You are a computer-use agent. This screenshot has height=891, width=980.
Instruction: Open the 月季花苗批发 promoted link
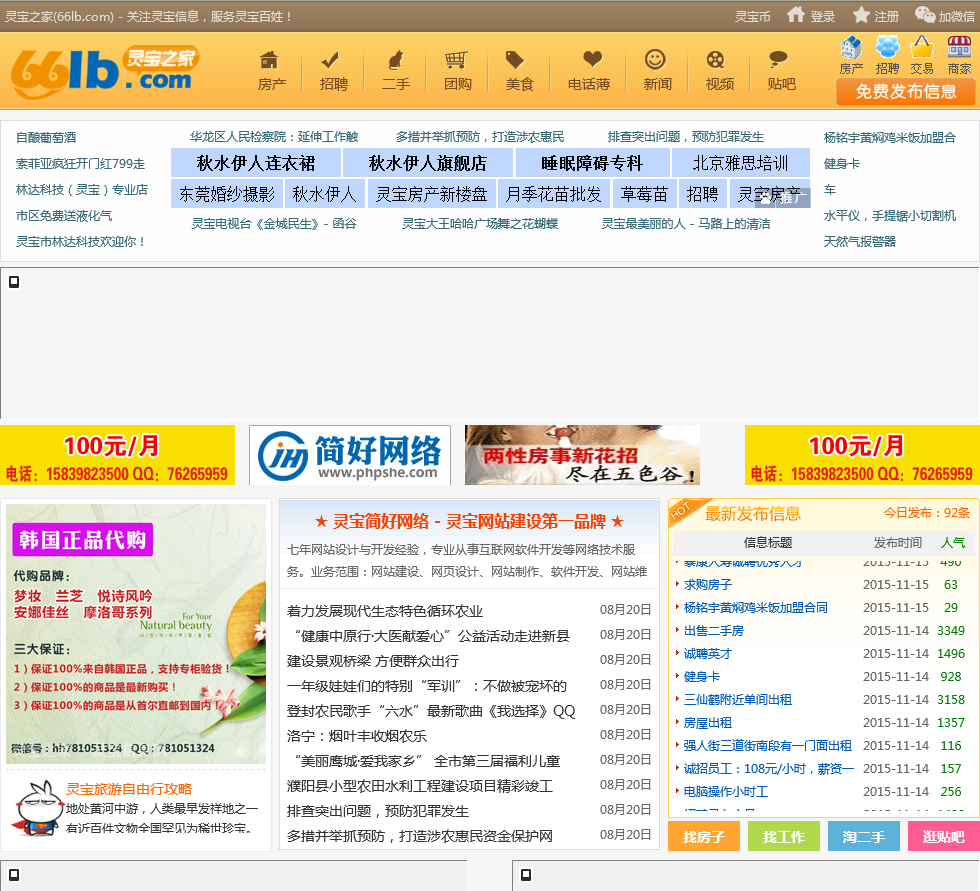[x=554, y=194]
